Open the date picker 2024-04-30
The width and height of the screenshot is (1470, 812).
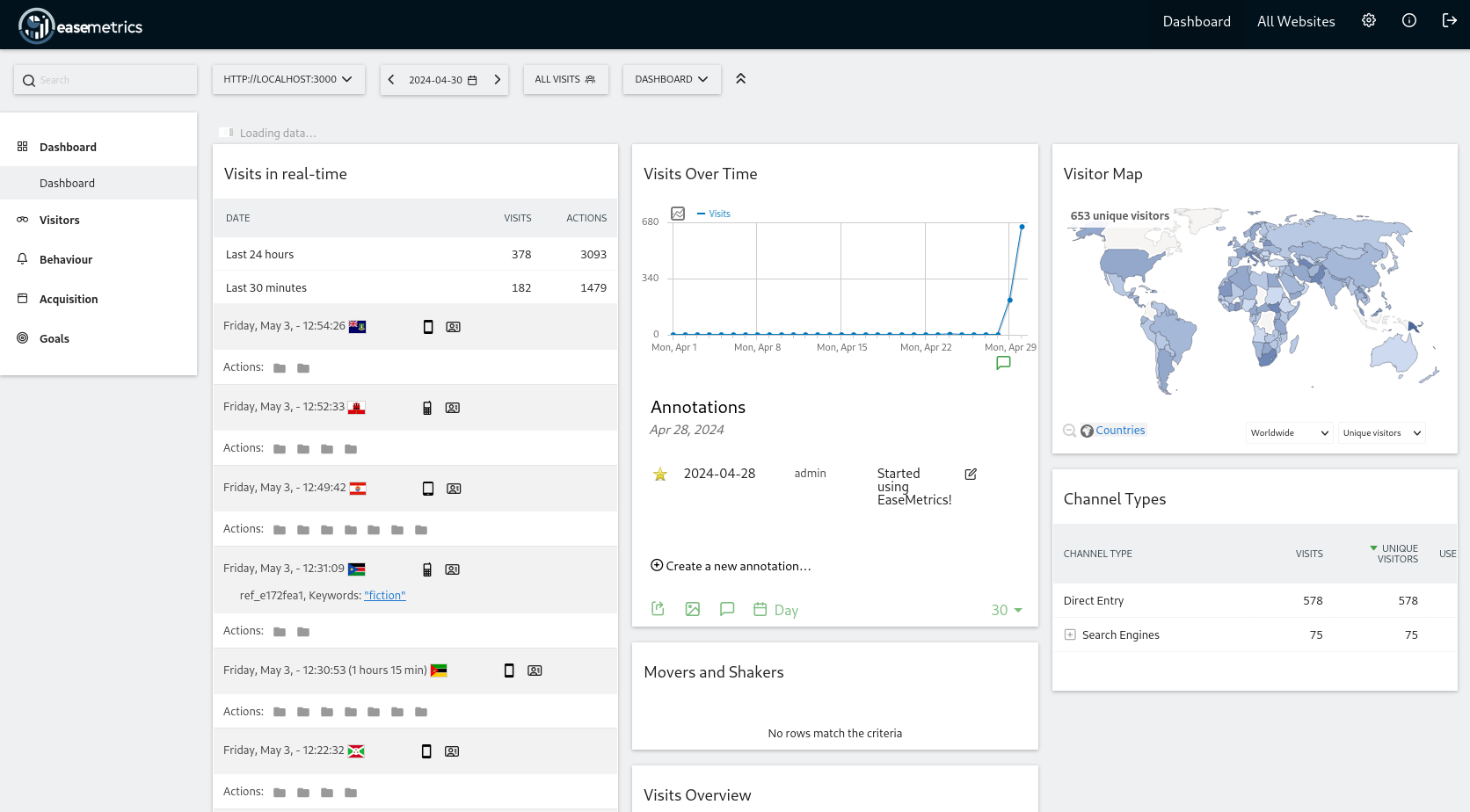[444, 80]
